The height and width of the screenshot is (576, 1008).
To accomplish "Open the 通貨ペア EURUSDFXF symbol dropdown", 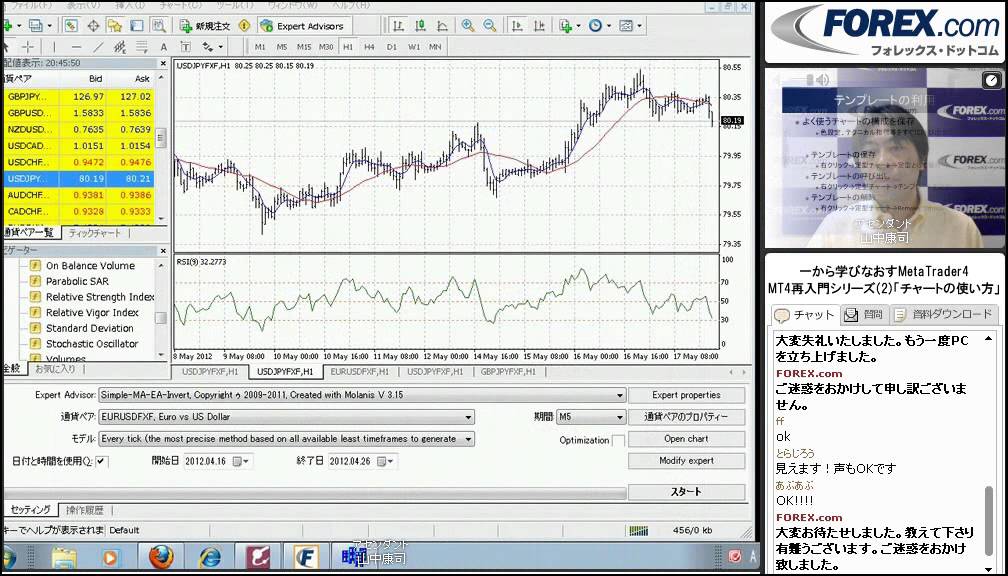I will (468, 417).
